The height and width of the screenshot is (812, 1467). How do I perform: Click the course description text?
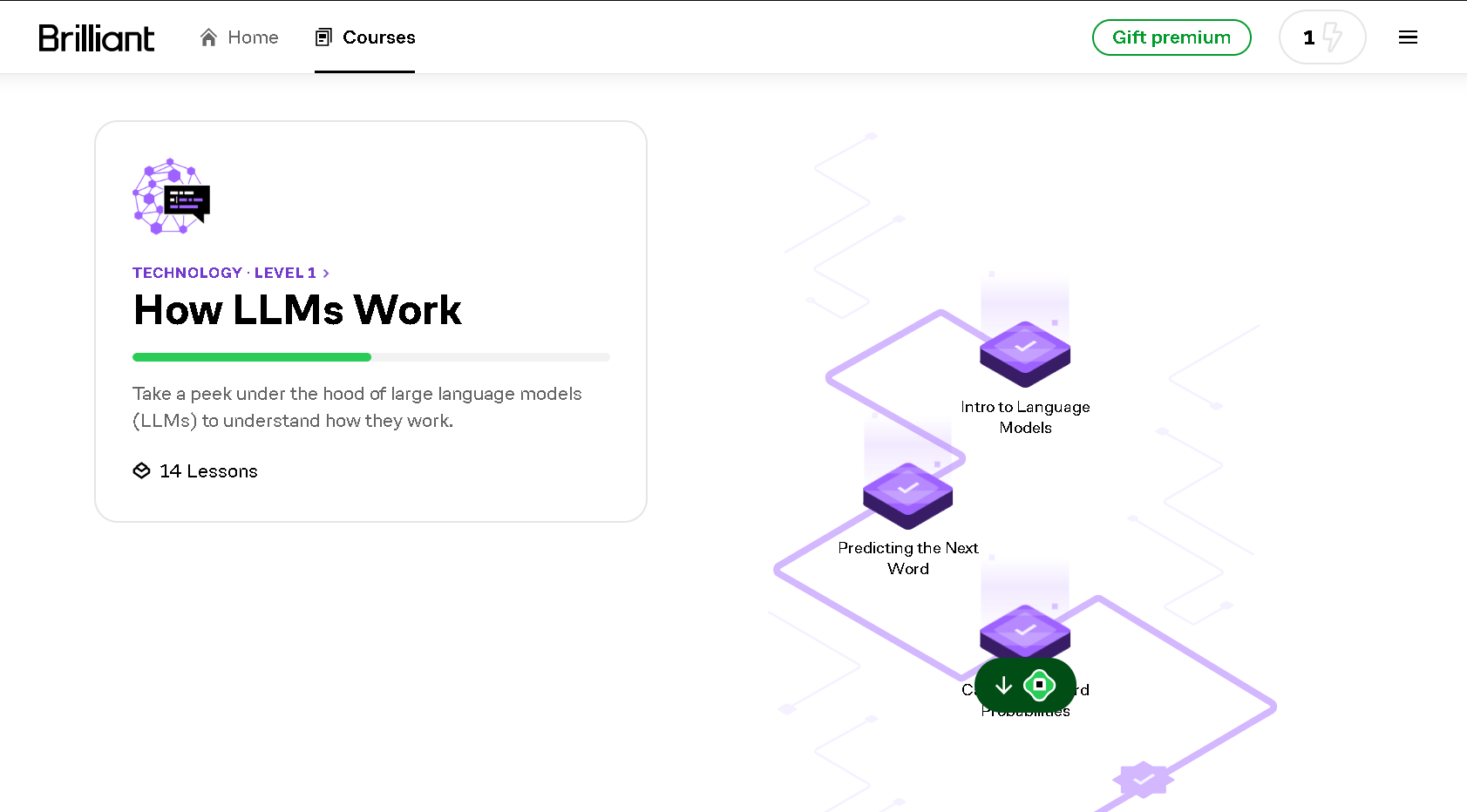tap(357, 407)
